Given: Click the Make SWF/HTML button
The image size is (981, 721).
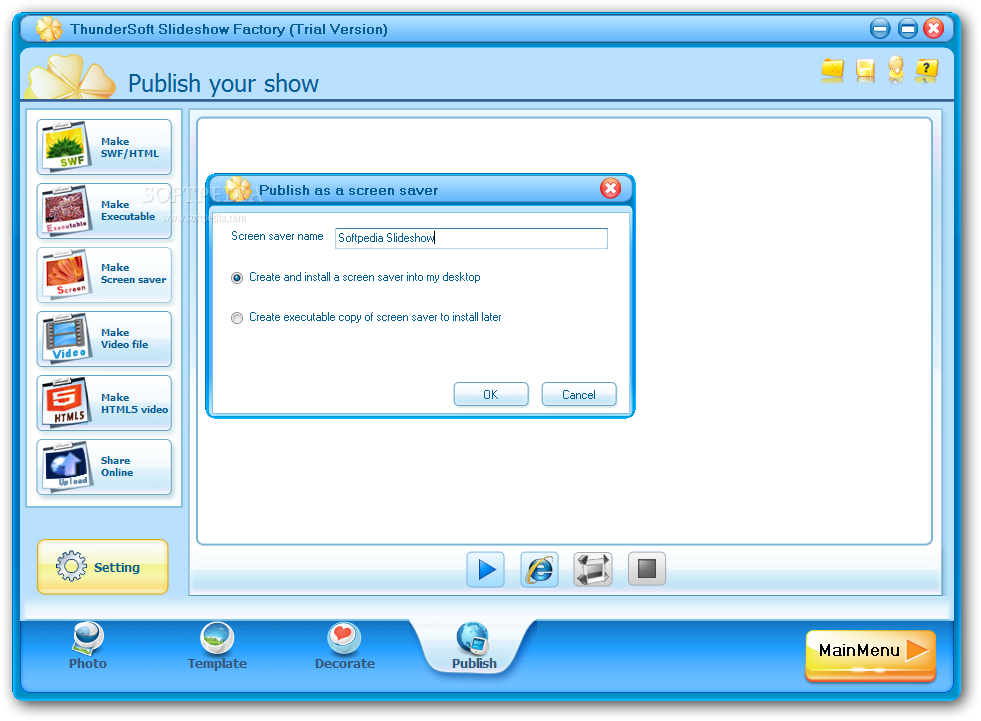Looking at the screenshot, I should coord(104,147).
